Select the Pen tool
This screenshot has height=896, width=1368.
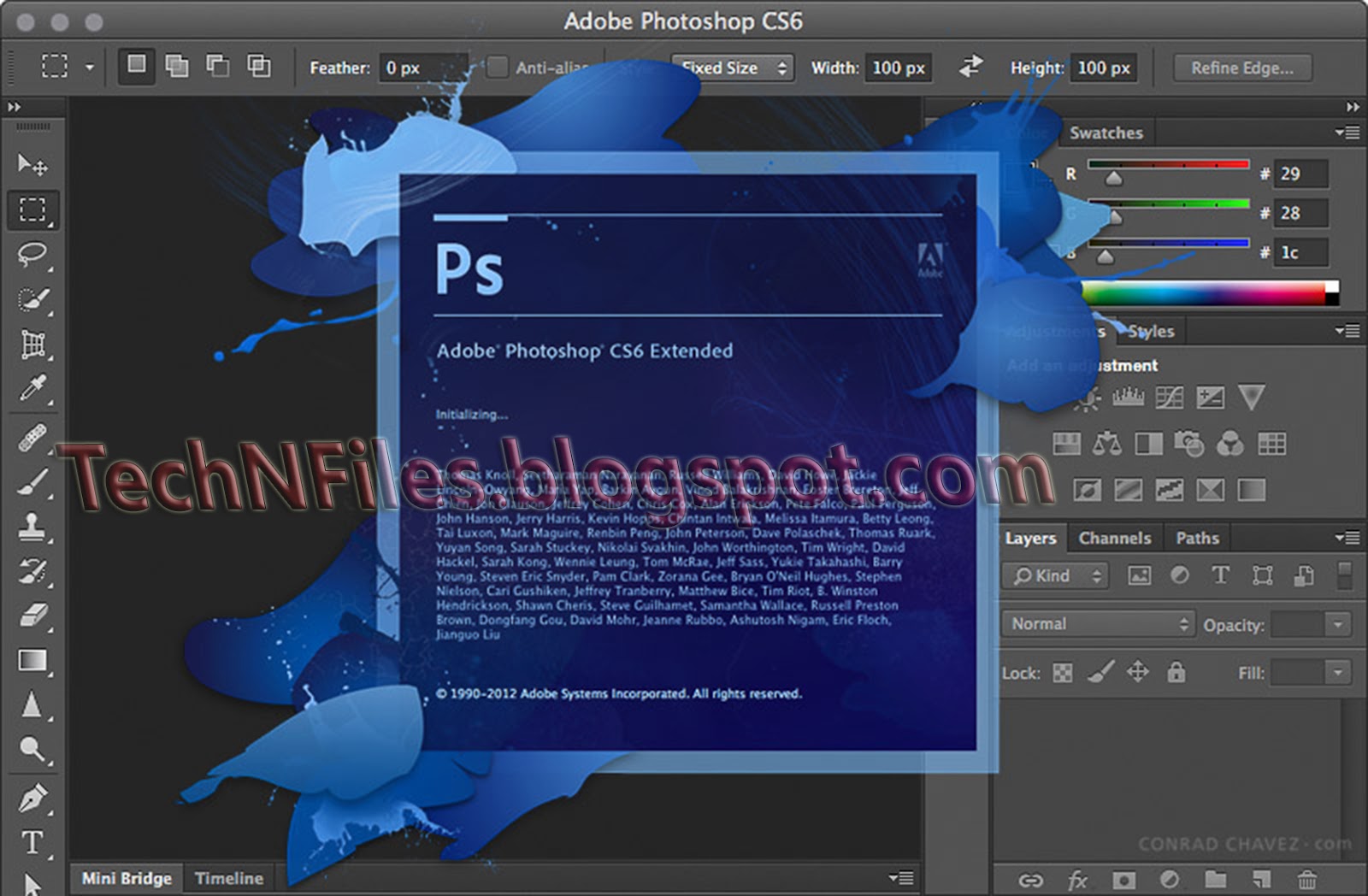(32, 798)
